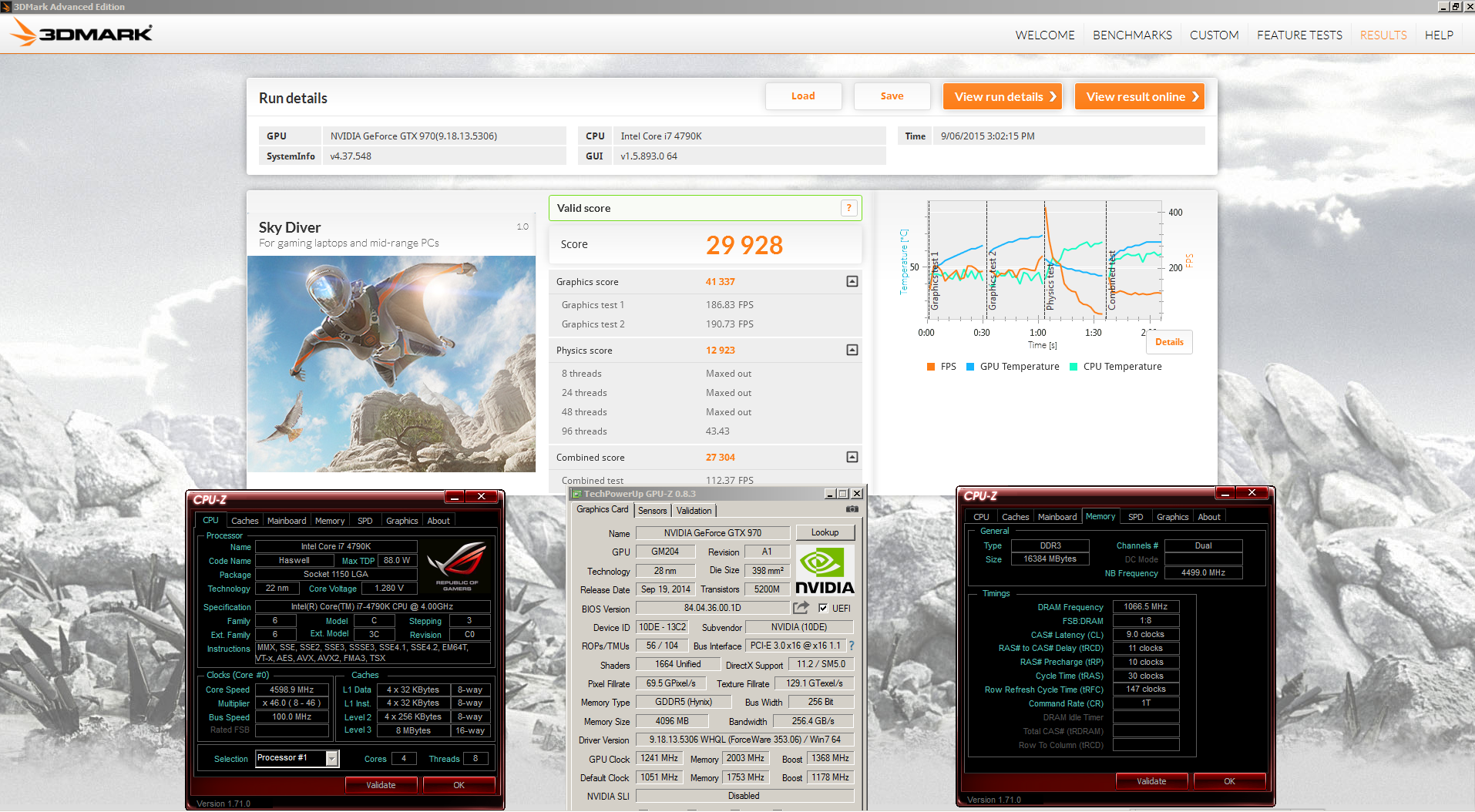Click the Lookup button in GPU-Z
The width and height of the screenshot is (1475, 812).
tap(825, 532)
